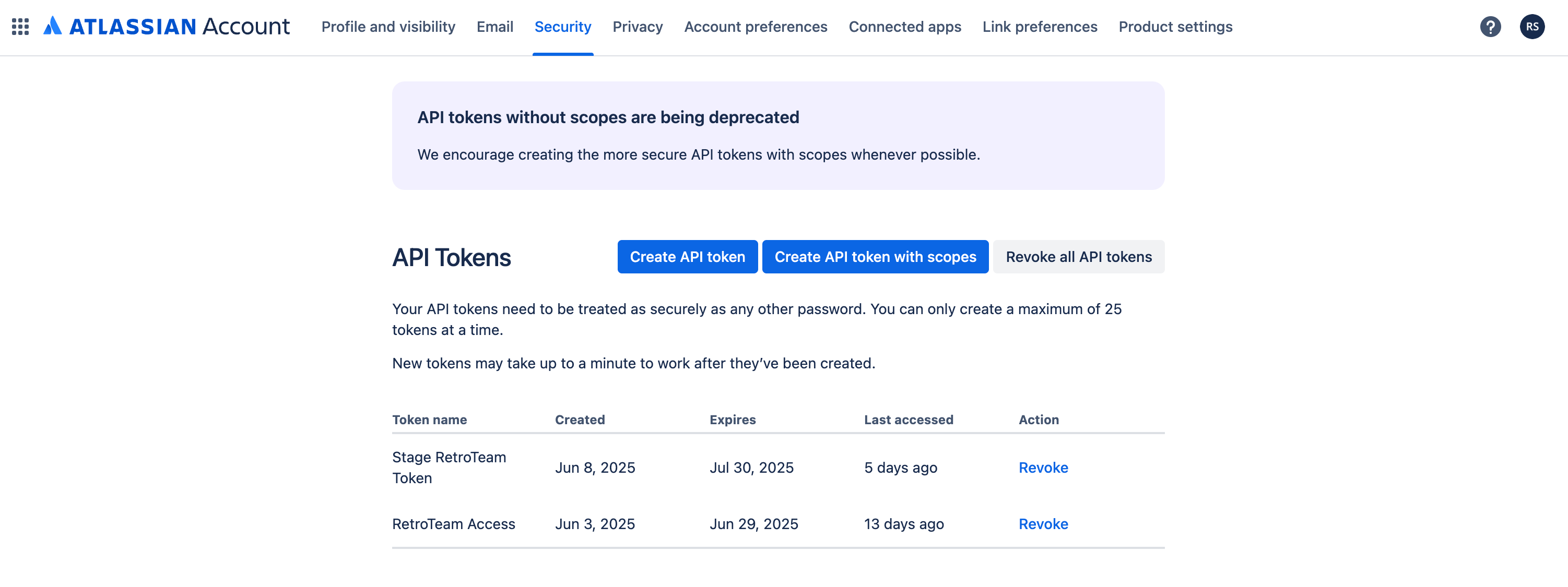Click the Jun 29, 2025 expiry date
The width and height of the screenshot is (1568, 587).
[753, 524]
